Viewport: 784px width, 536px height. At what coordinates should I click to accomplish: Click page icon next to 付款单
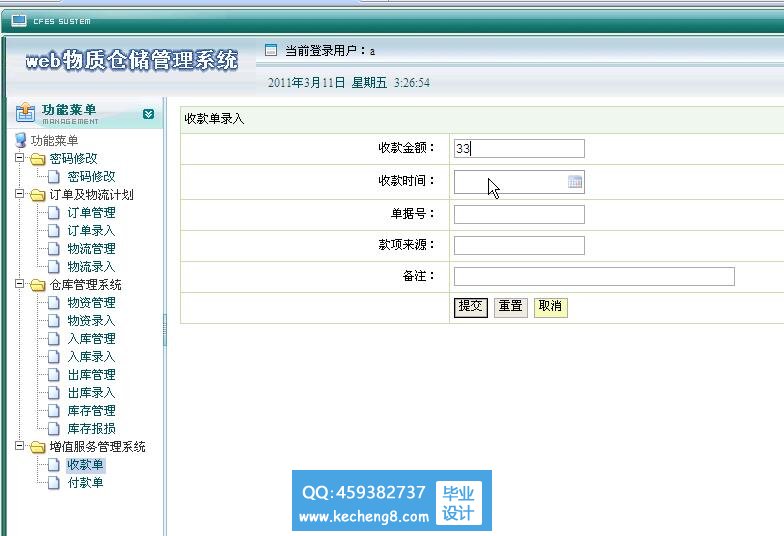pos(54,483)
